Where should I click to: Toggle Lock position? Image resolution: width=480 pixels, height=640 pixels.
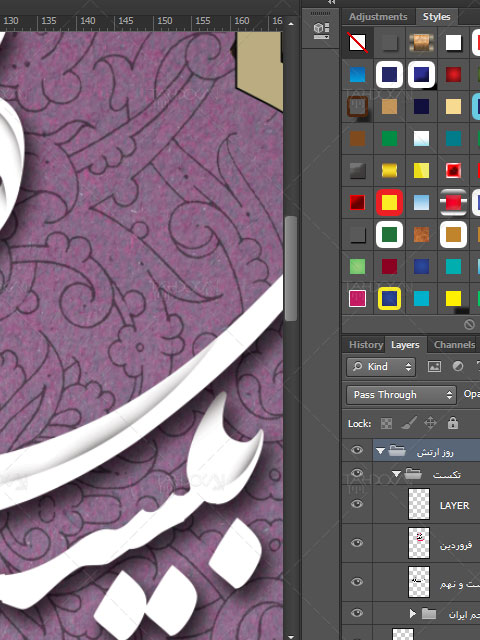point(430,423)
